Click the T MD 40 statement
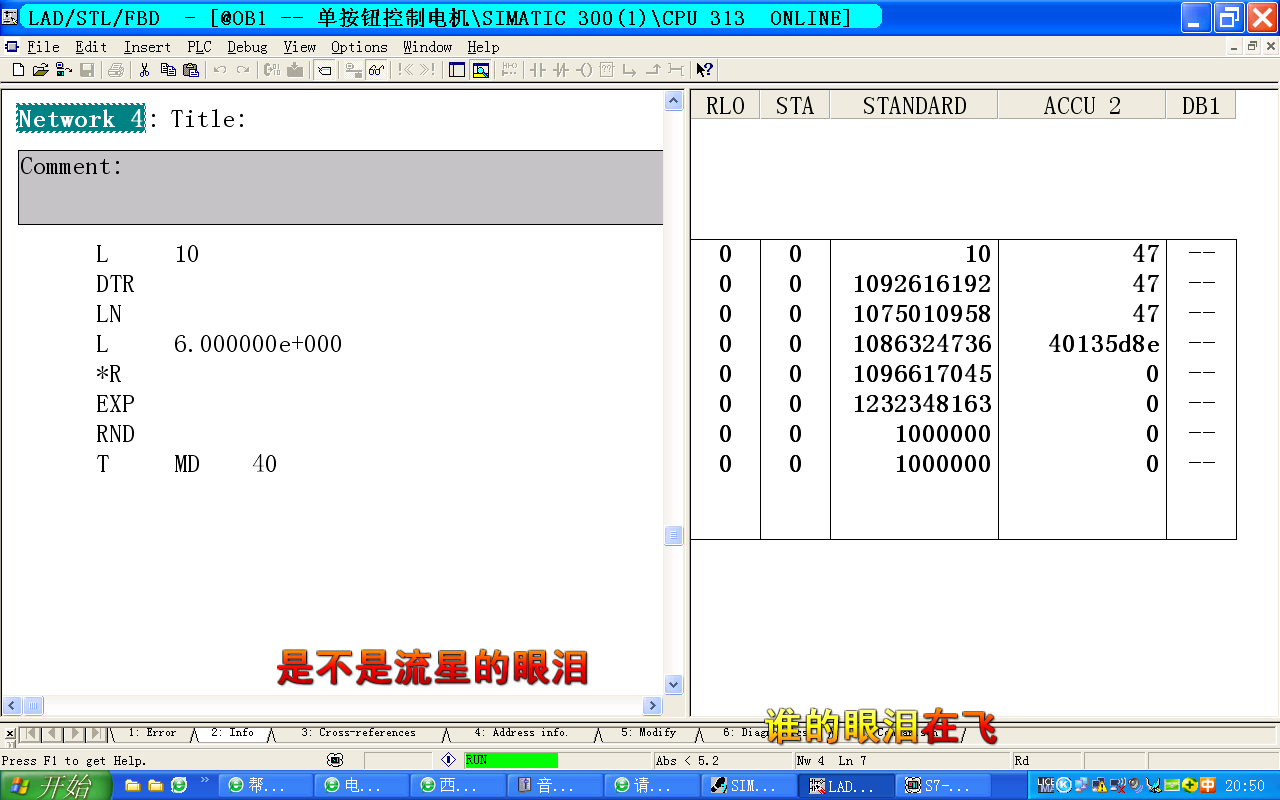 click(x=186, y=464)
